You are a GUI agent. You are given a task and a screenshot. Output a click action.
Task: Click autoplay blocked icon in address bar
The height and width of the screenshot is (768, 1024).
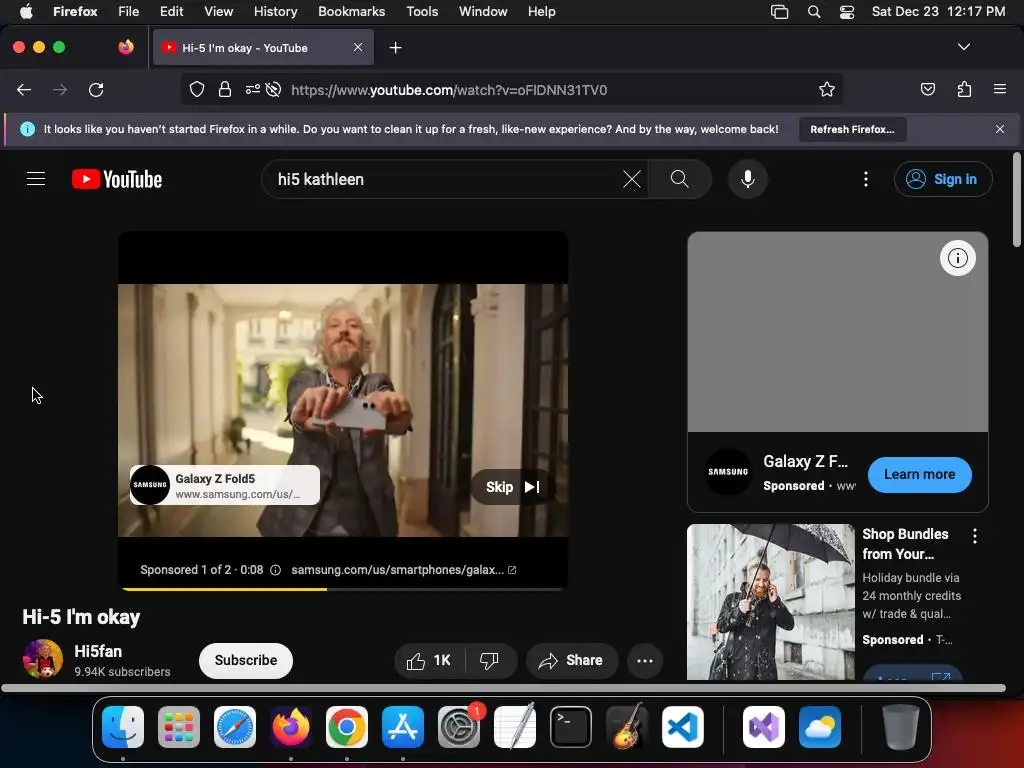tap(274, 89)
